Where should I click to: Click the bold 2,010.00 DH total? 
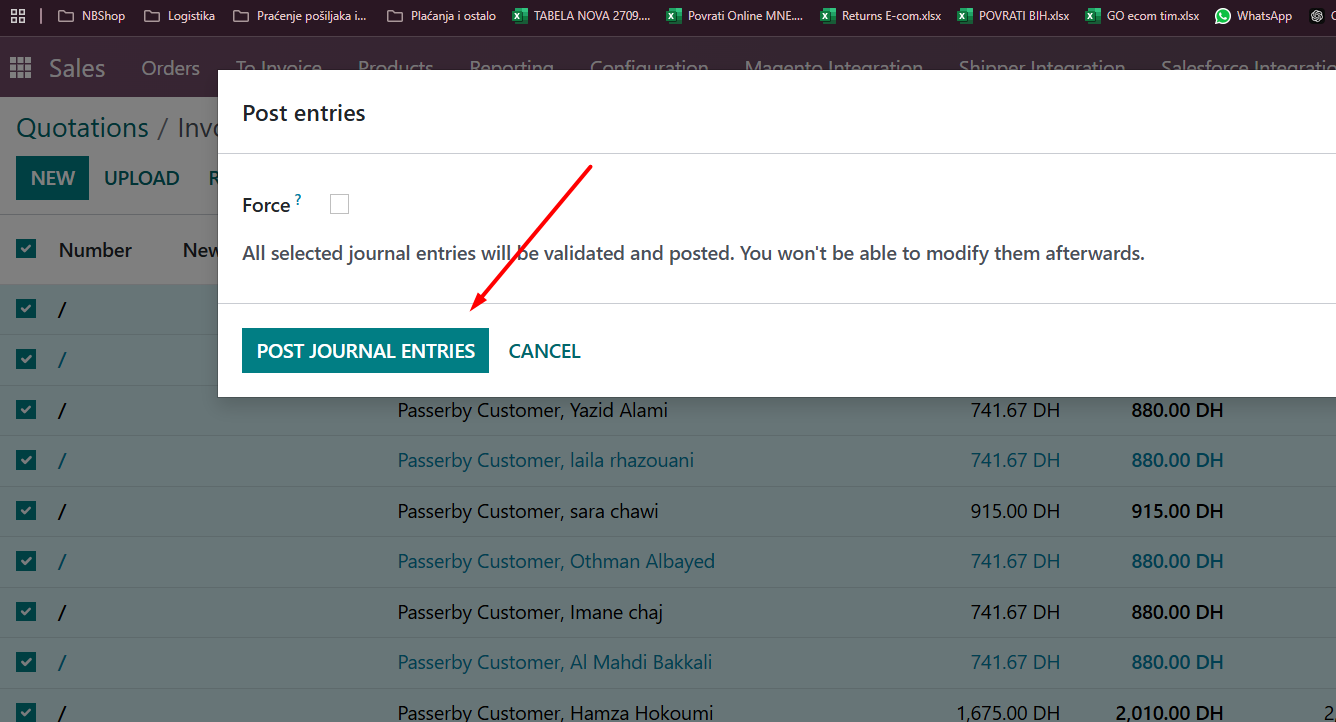(1169, 712)
